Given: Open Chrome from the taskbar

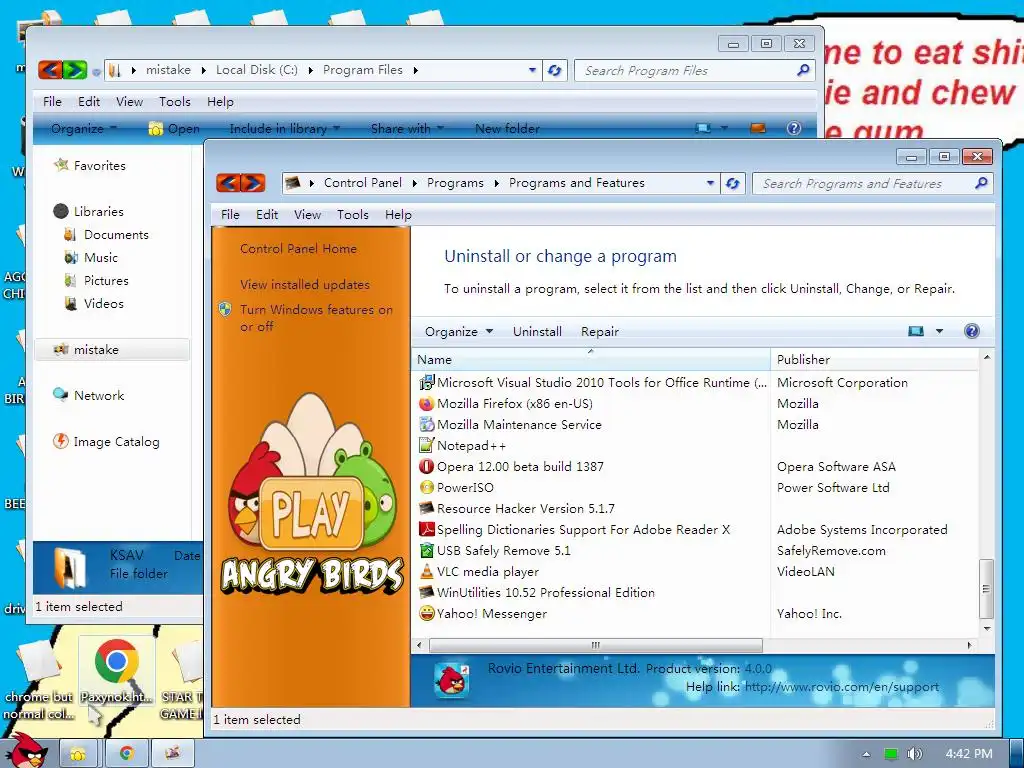Looking at the screenshot, I should click(127, 753).
